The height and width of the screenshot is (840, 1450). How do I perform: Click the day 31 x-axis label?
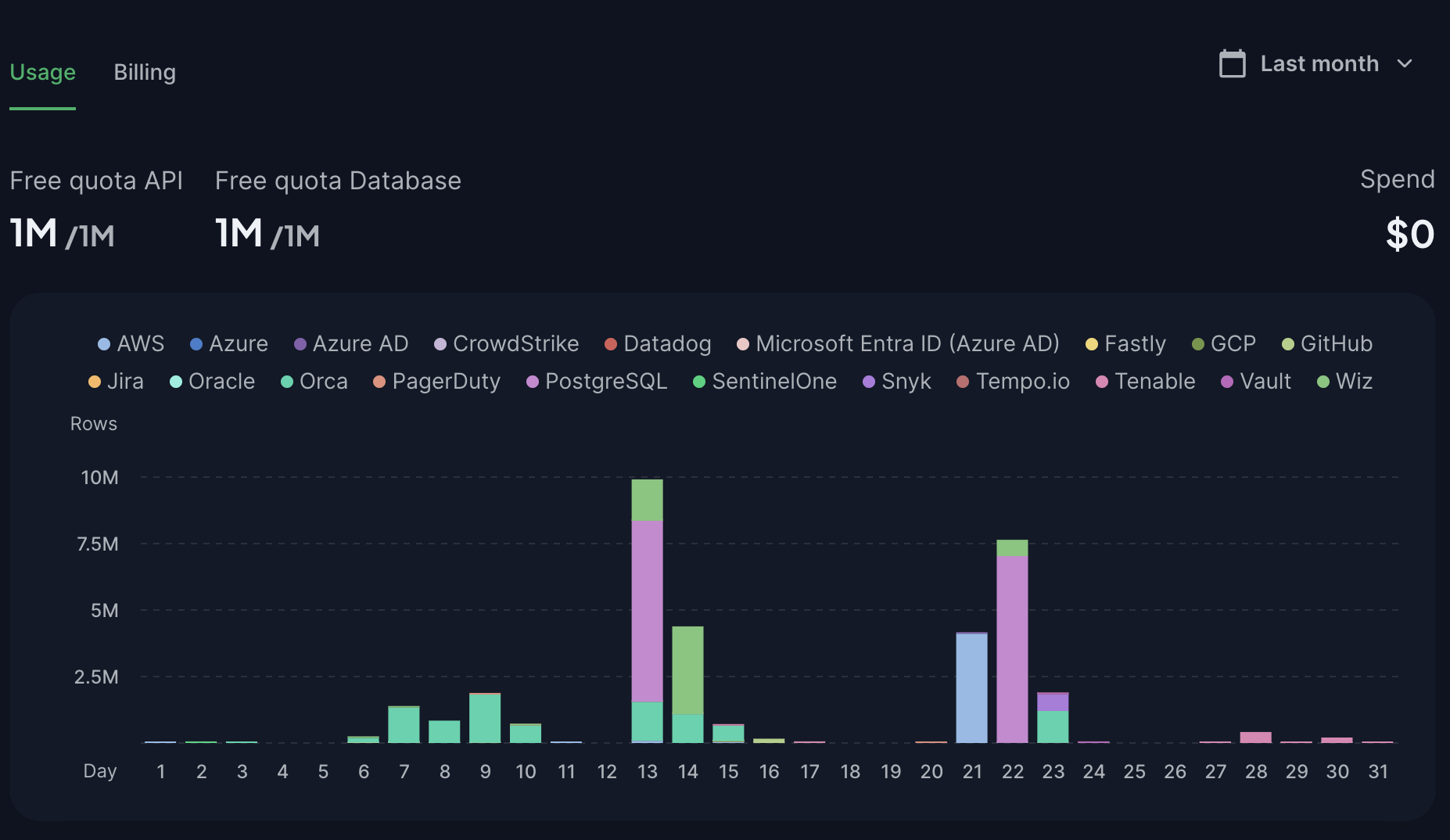(1378, 772)
